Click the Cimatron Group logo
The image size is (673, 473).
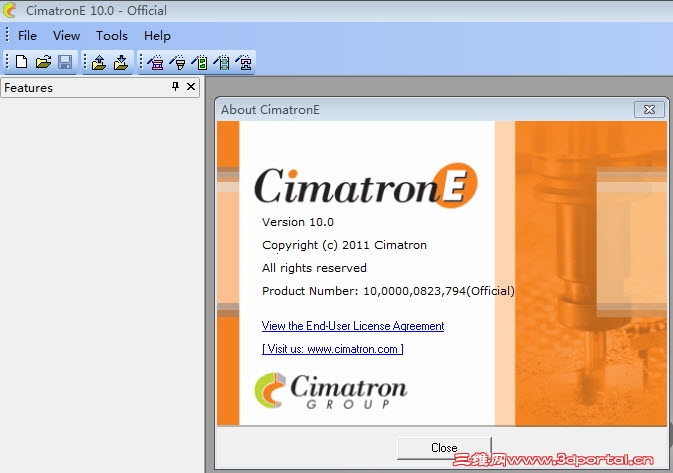tap(330, 391)
